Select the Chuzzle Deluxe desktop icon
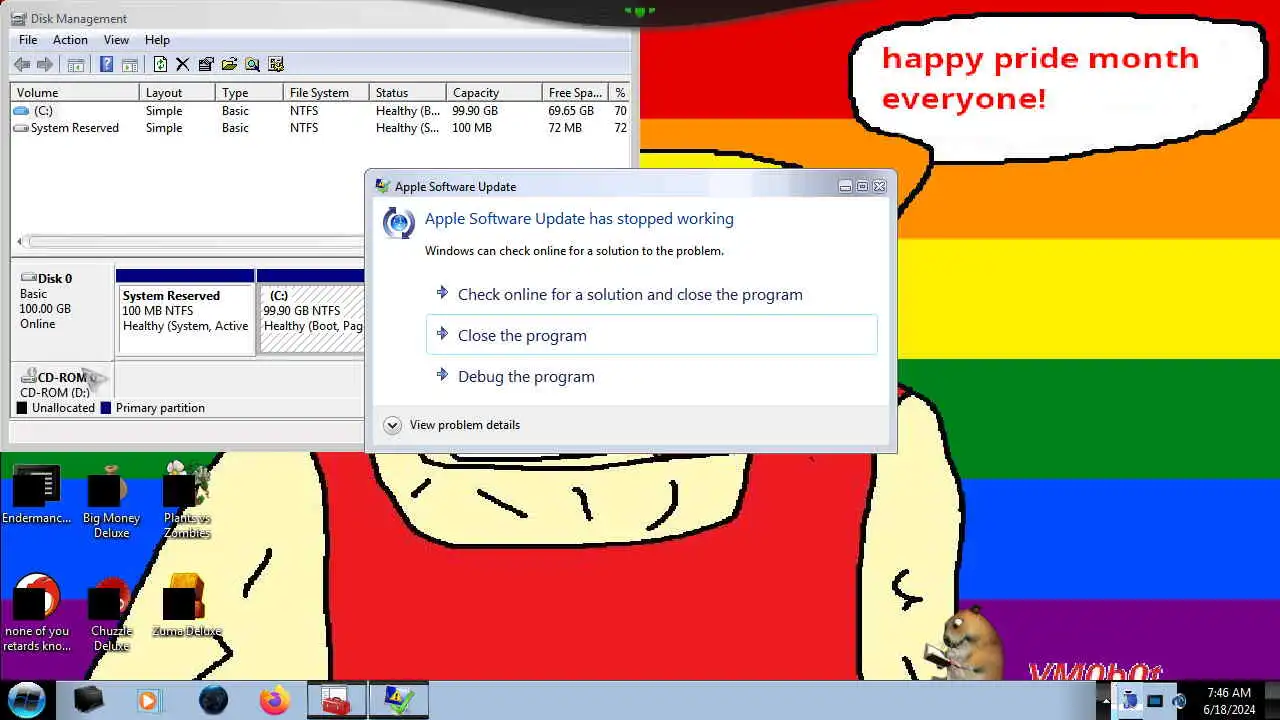Viewport: 1280px width, 720px height. [110, 600]
